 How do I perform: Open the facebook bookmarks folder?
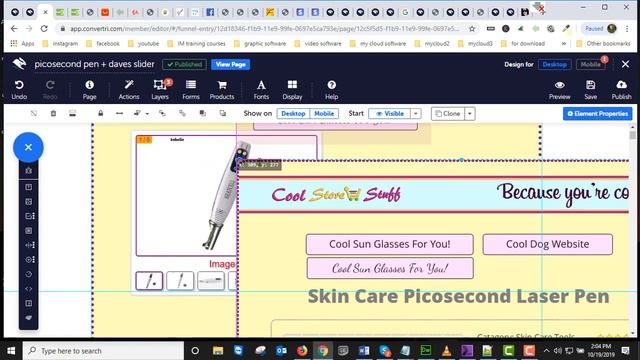[103, 43]
